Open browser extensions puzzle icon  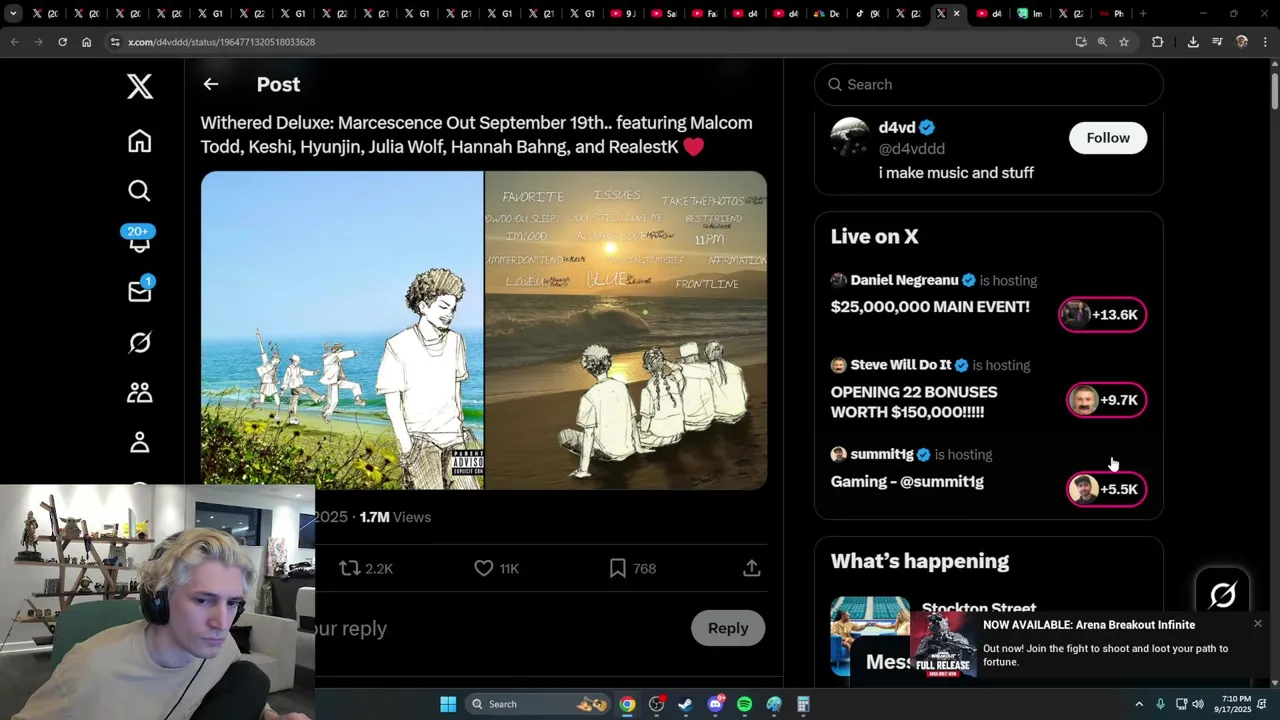click(x=1157, y=42)
